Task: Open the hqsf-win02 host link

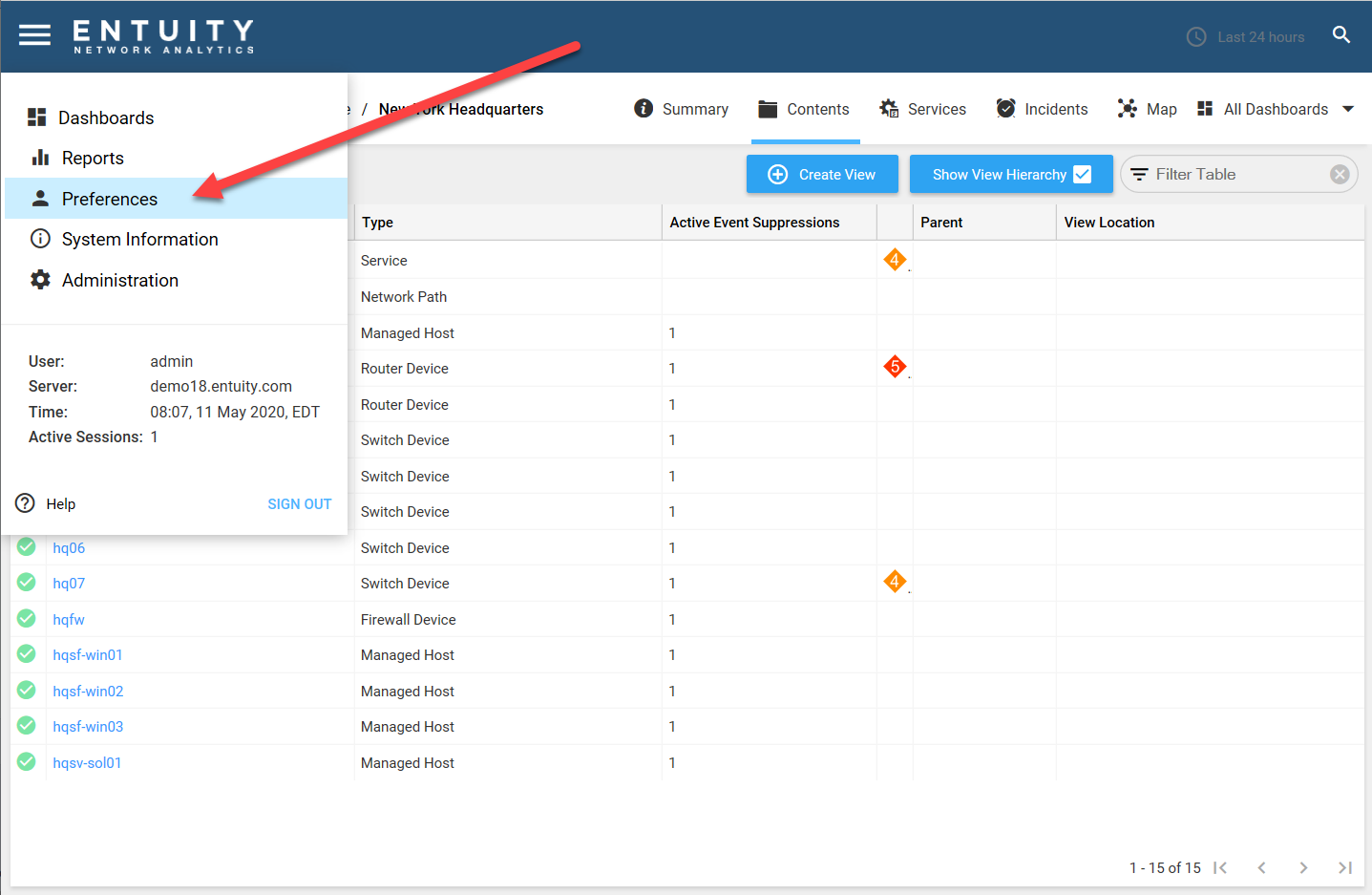Action: 88,691
